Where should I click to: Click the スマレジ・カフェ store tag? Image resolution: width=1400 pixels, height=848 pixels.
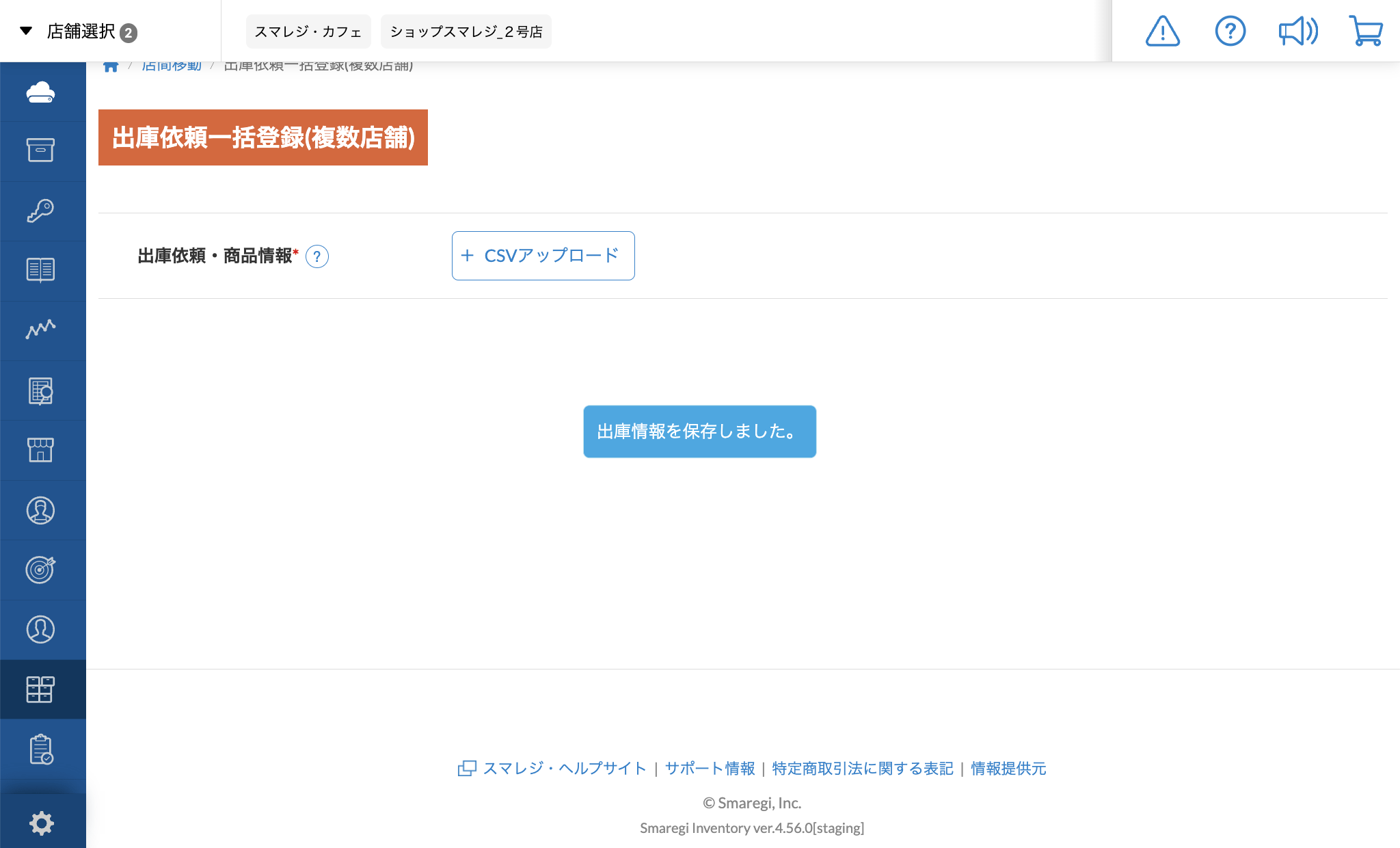click(x=308, y=31)
